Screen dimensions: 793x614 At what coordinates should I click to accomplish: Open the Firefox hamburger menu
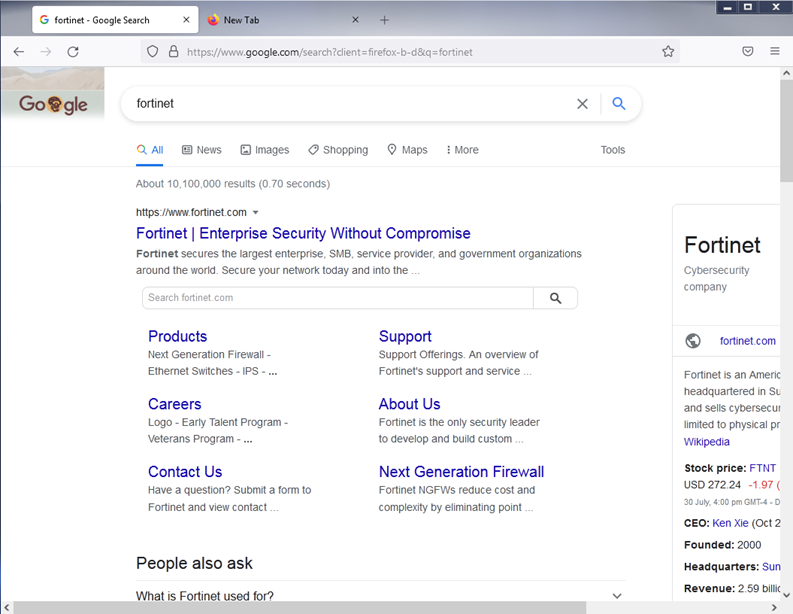(x=775, y=52)
